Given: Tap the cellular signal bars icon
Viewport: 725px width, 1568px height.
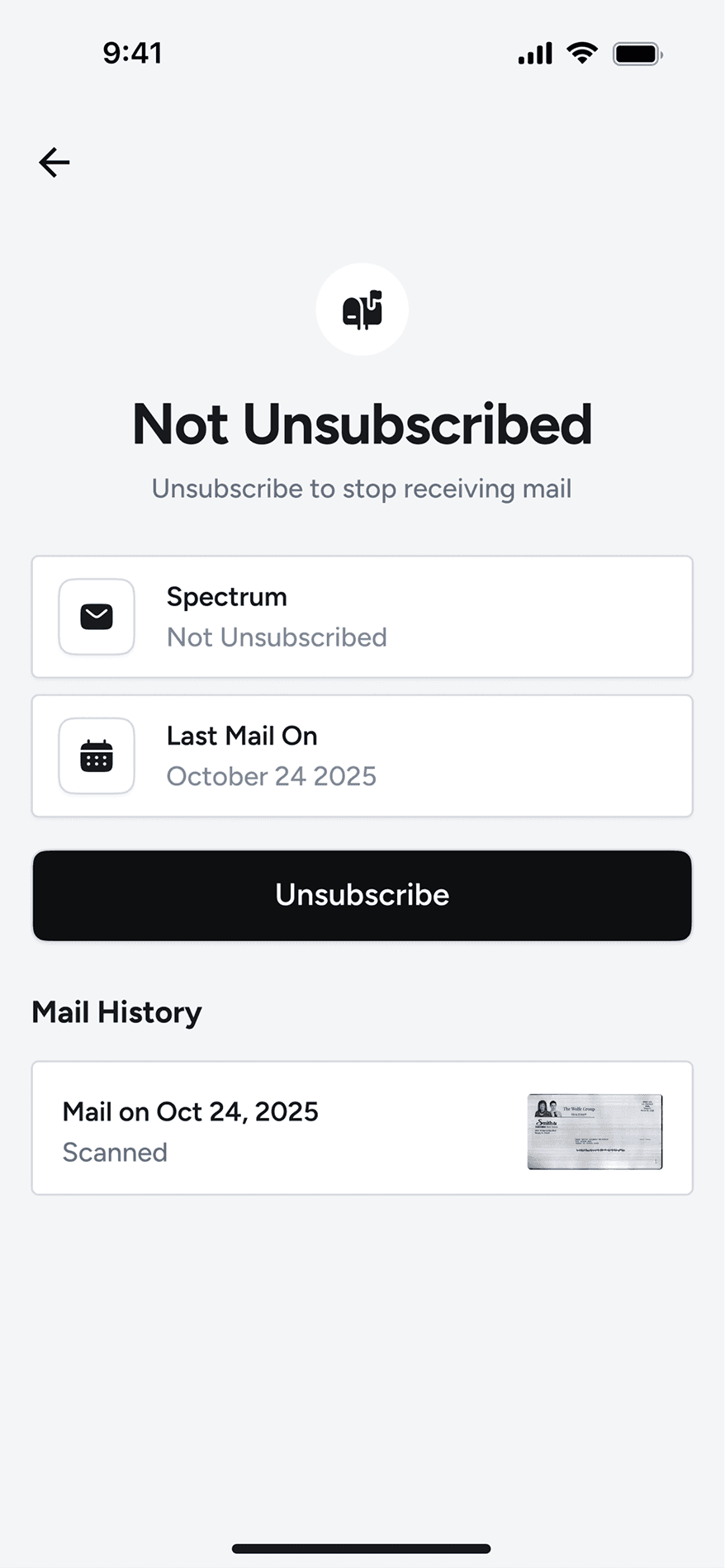Looking at the screenshot, I should tap(535, 54).
